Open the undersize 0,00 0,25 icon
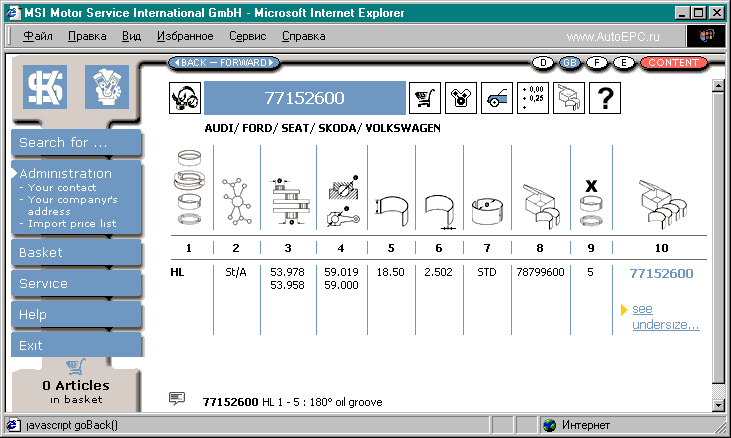The width and height of the screenshot is (731, 438). pyautogui.click(x=533, y=98)
